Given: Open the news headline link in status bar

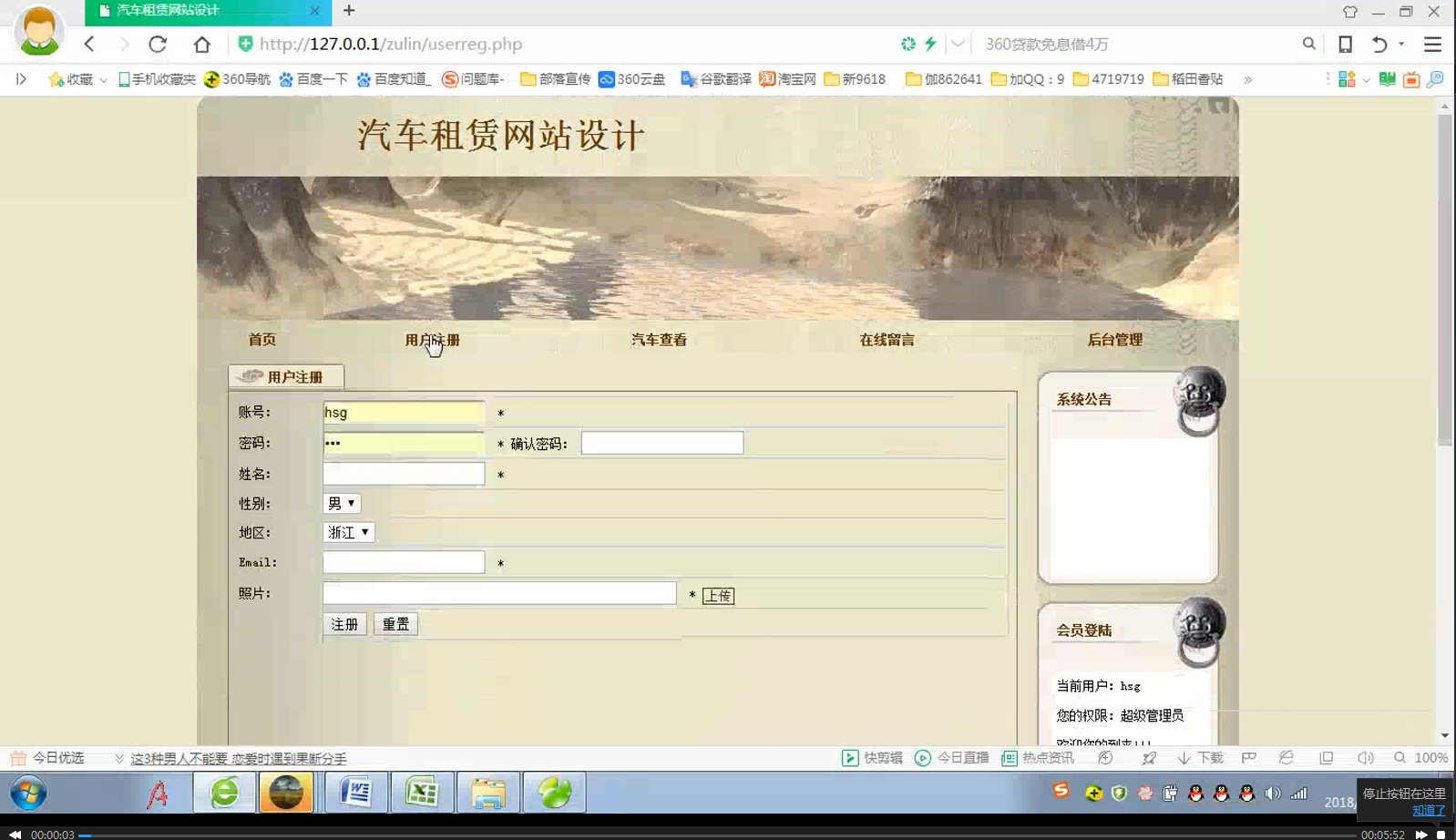Looking at the screenshot, I should tap(239, 758).
